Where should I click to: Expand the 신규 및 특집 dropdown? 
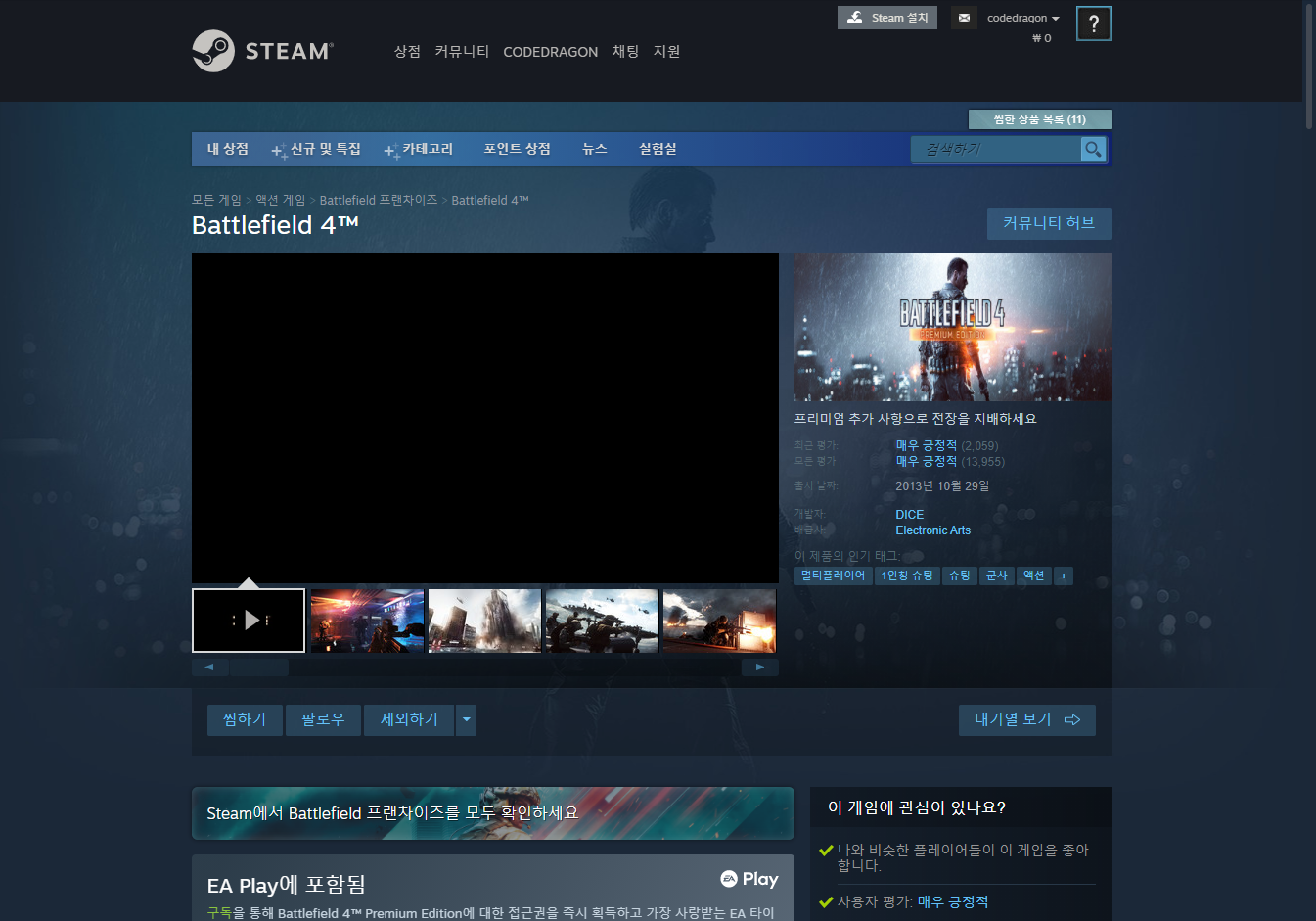pos(317,149)
